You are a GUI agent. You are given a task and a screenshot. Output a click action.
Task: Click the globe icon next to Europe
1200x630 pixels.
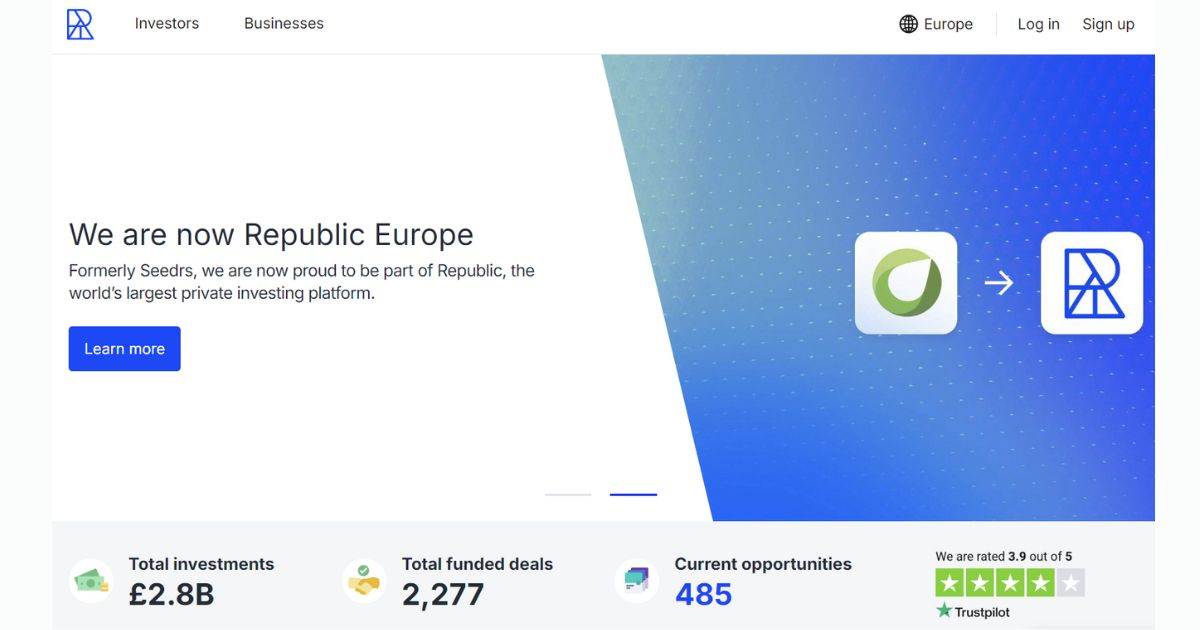(907, 23)
